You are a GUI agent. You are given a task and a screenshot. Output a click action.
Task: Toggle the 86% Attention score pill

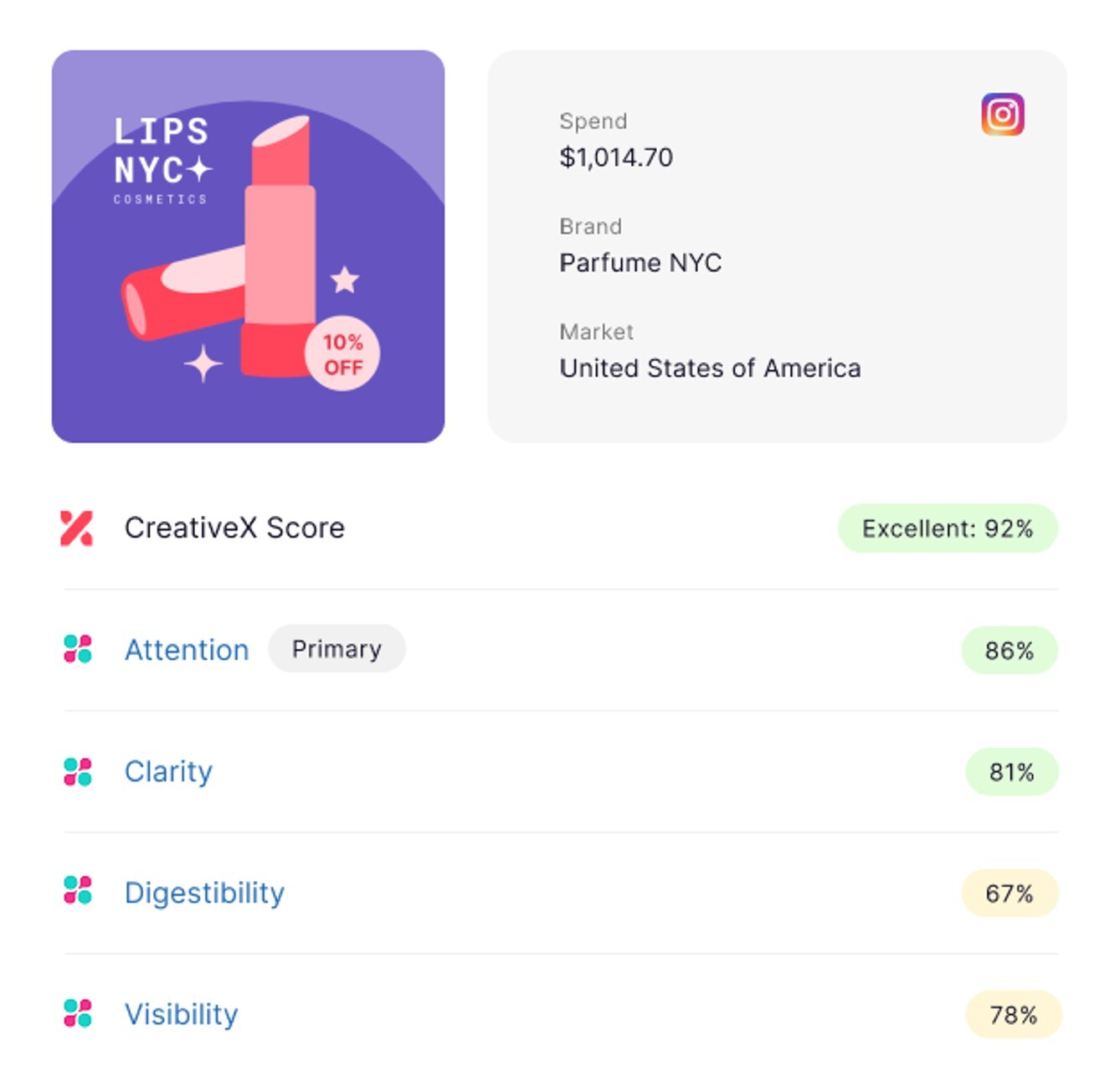click(x=1010, y=649)
